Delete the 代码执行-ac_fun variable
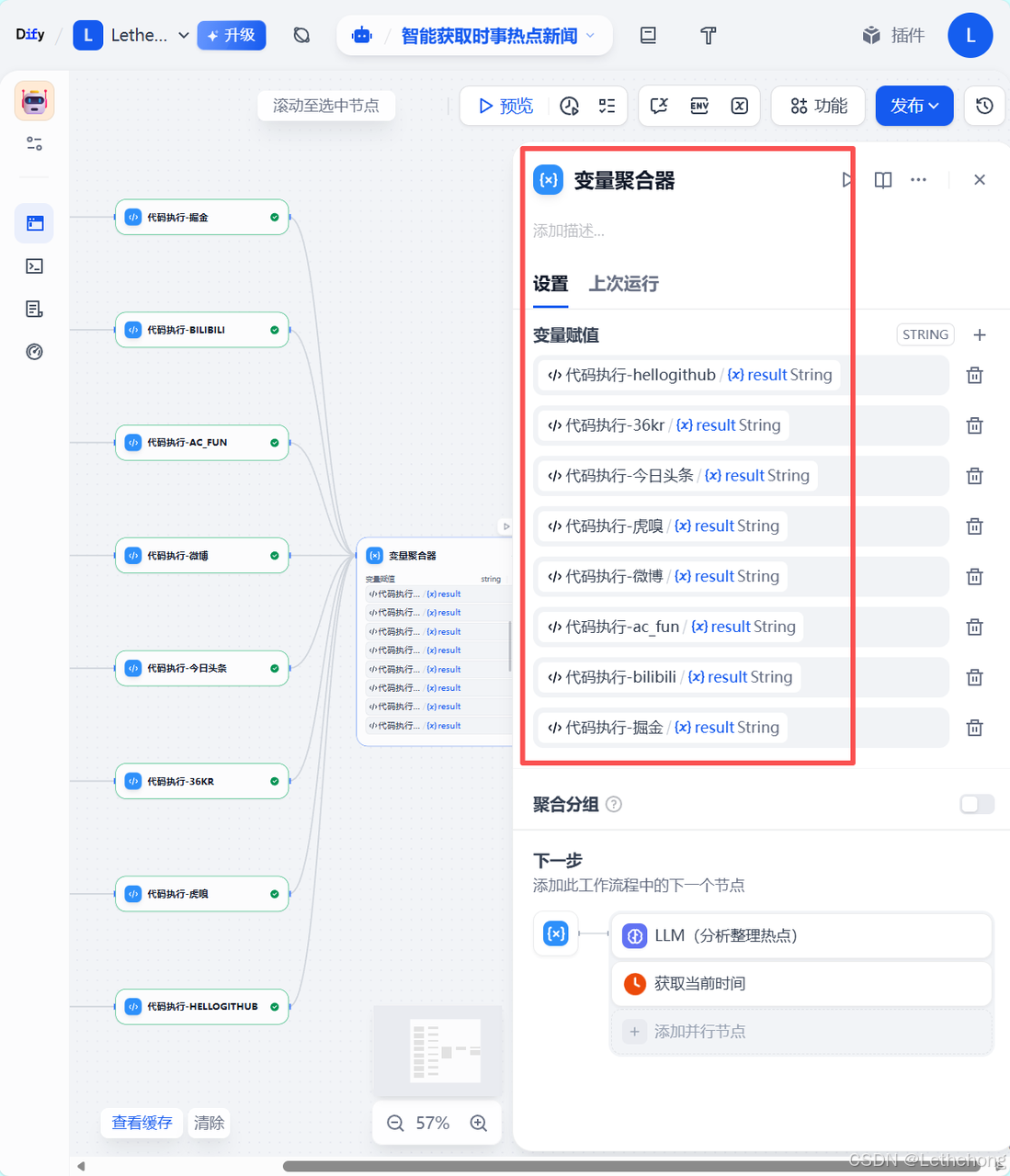The height and width of the screenshot is (1176, 1010). 975,628
